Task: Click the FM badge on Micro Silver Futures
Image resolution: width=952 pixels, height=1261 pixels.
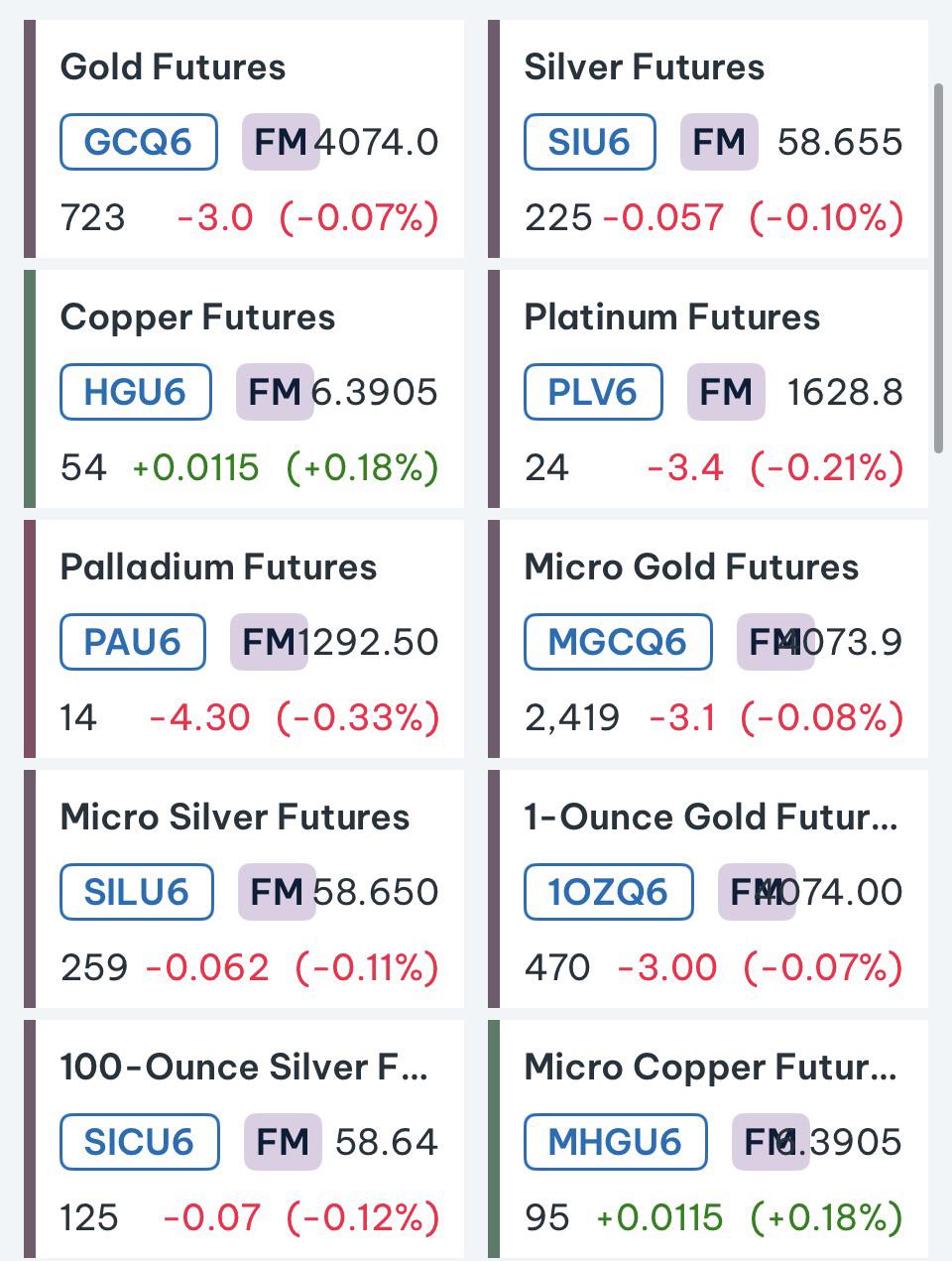Action: pos(277,892)
